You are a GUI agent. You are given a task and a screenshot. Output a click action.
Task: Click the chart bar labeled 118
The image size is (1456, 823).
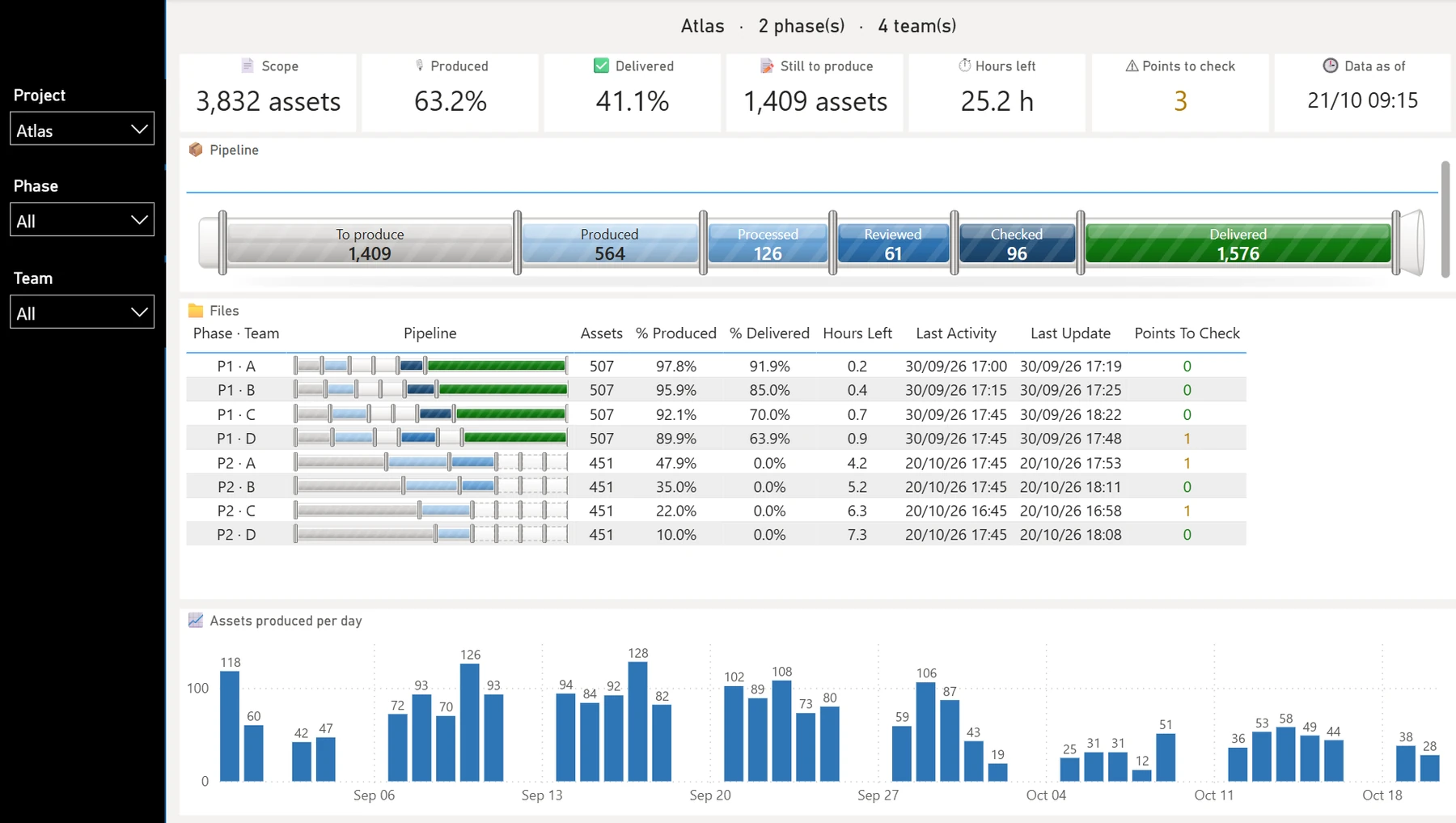pos(231,726)
